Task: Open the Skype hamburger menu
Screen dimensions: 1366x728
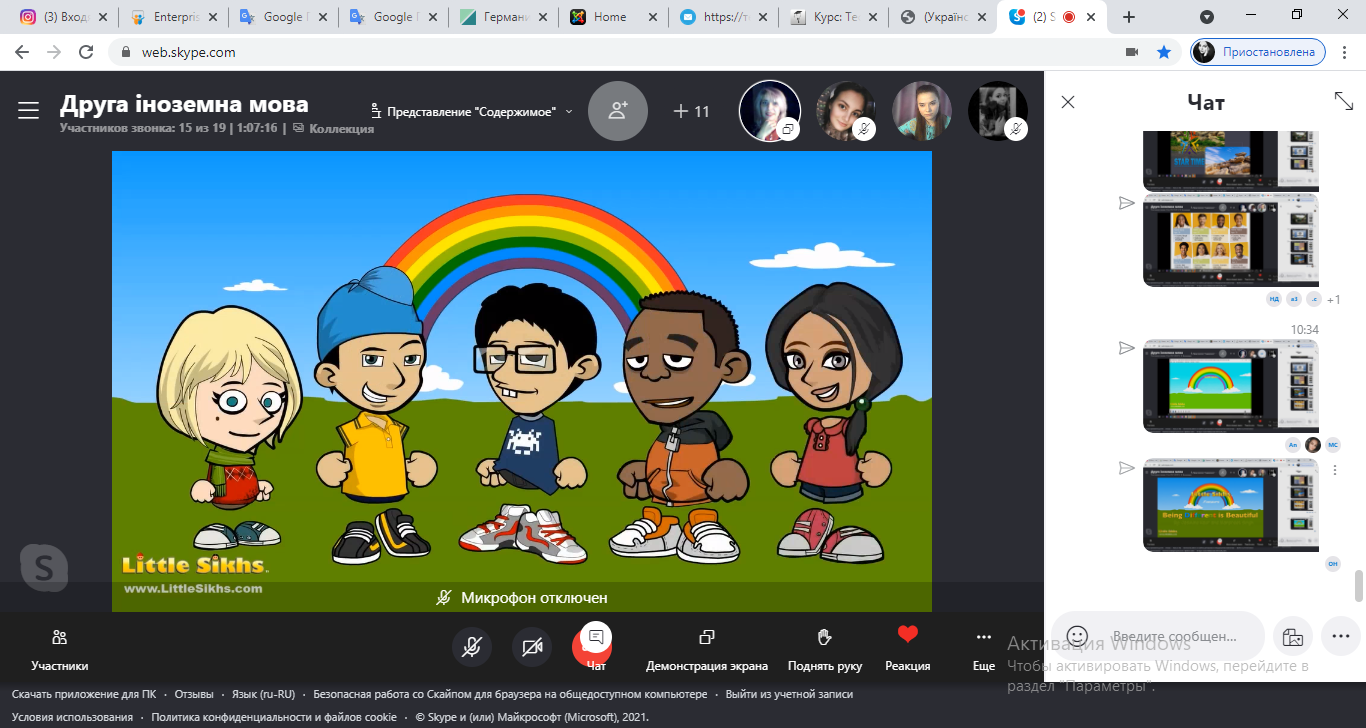Action: tap(28, 111)
